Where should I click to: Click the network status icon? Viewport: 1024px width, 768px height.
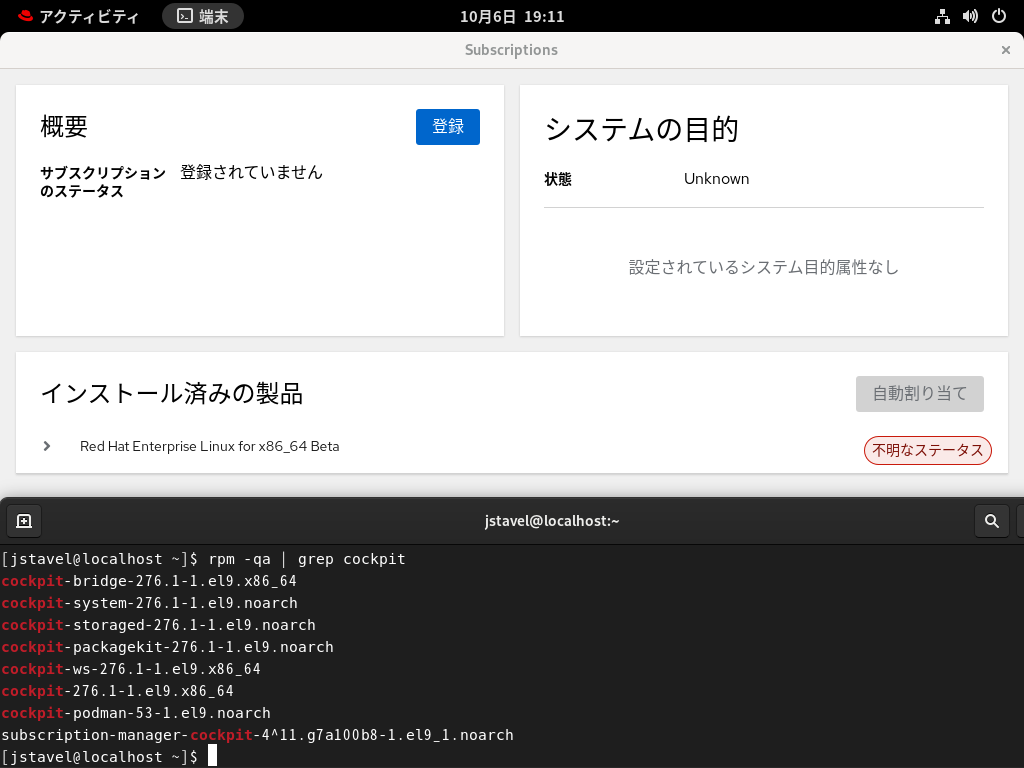click(942, 16)
